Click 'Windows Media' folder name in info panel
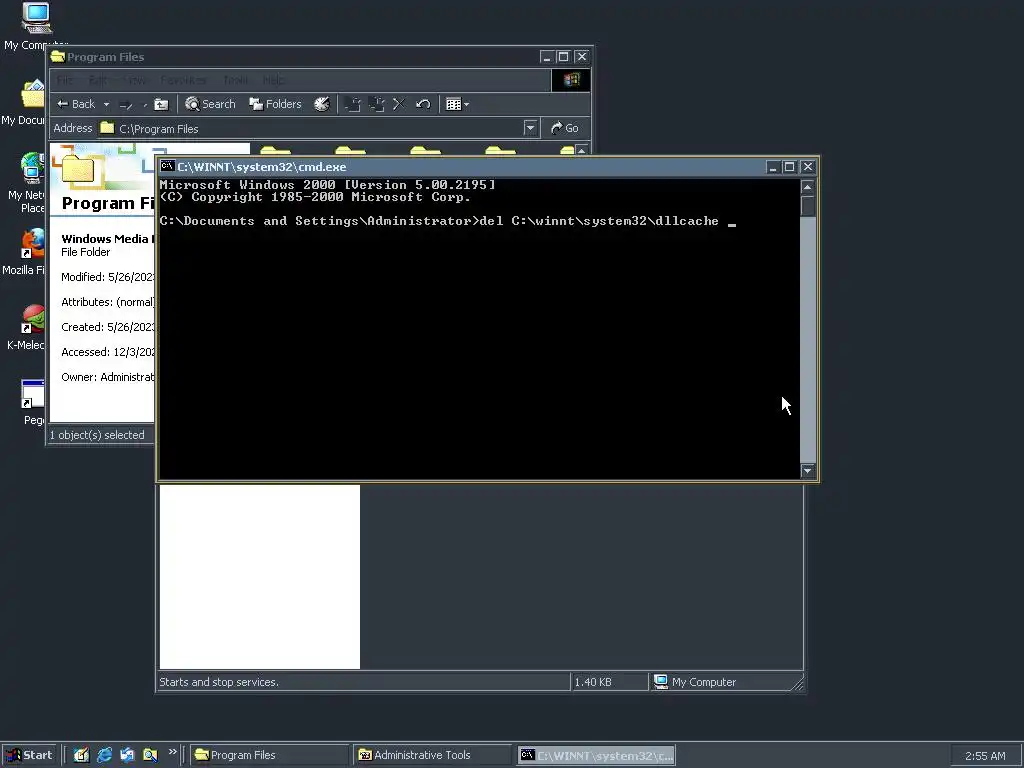The height and width of the screenshot is (768, 1024). (x=105, y=239)
